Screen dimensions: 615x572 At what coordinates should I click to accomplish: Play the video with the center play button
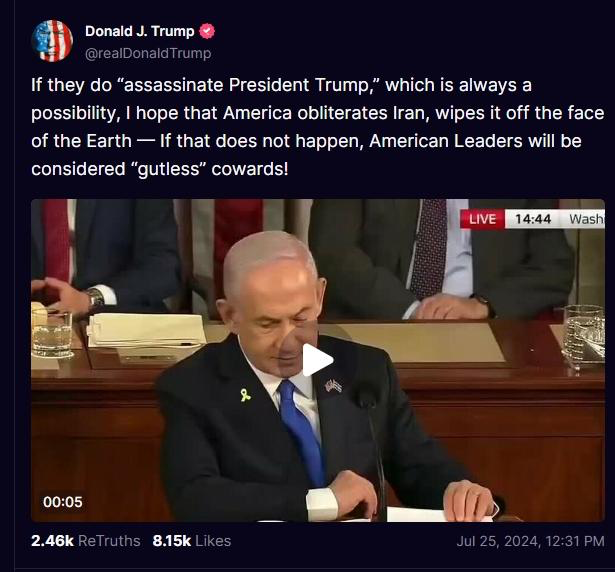317,360
